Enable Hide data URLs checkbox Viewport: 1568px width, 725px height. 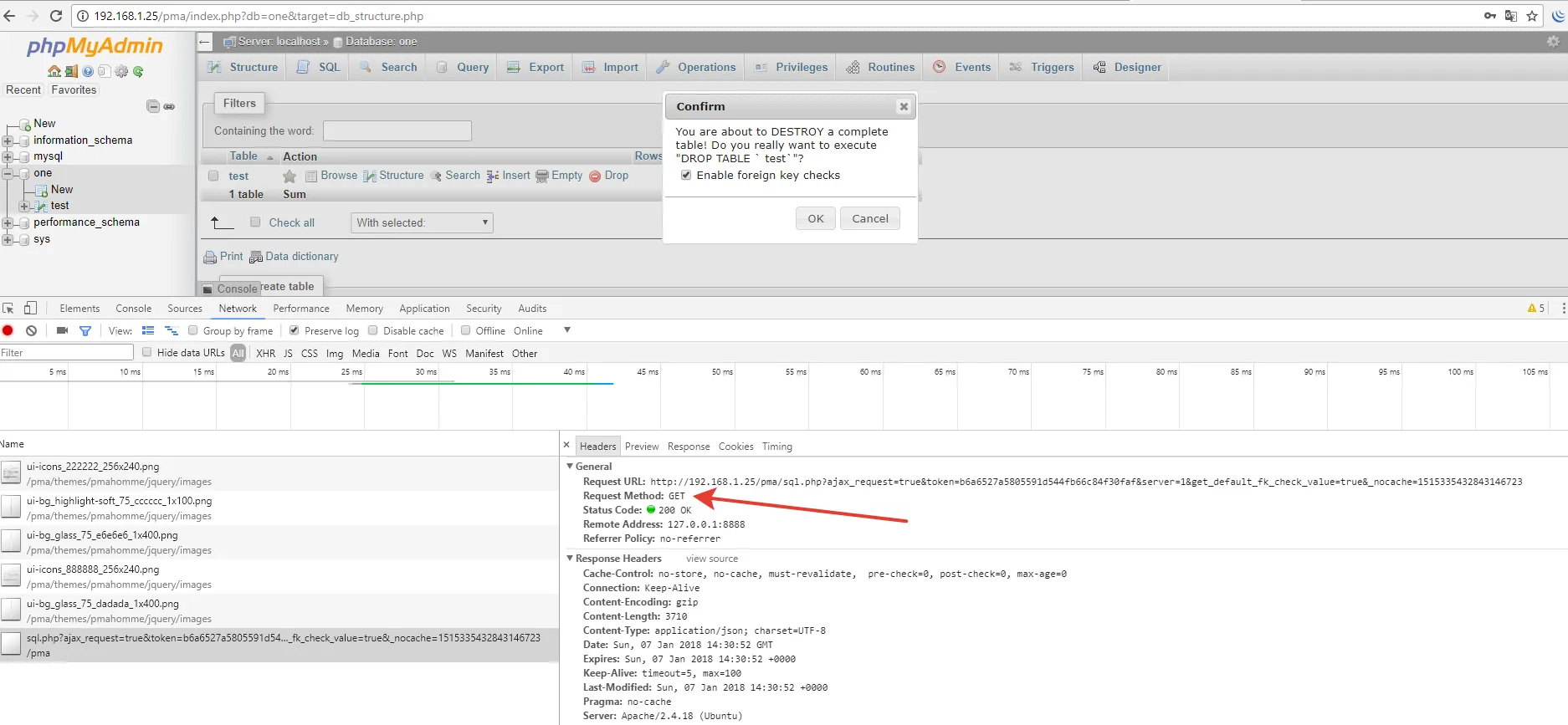pyautogui.click(x=147, y=352)
